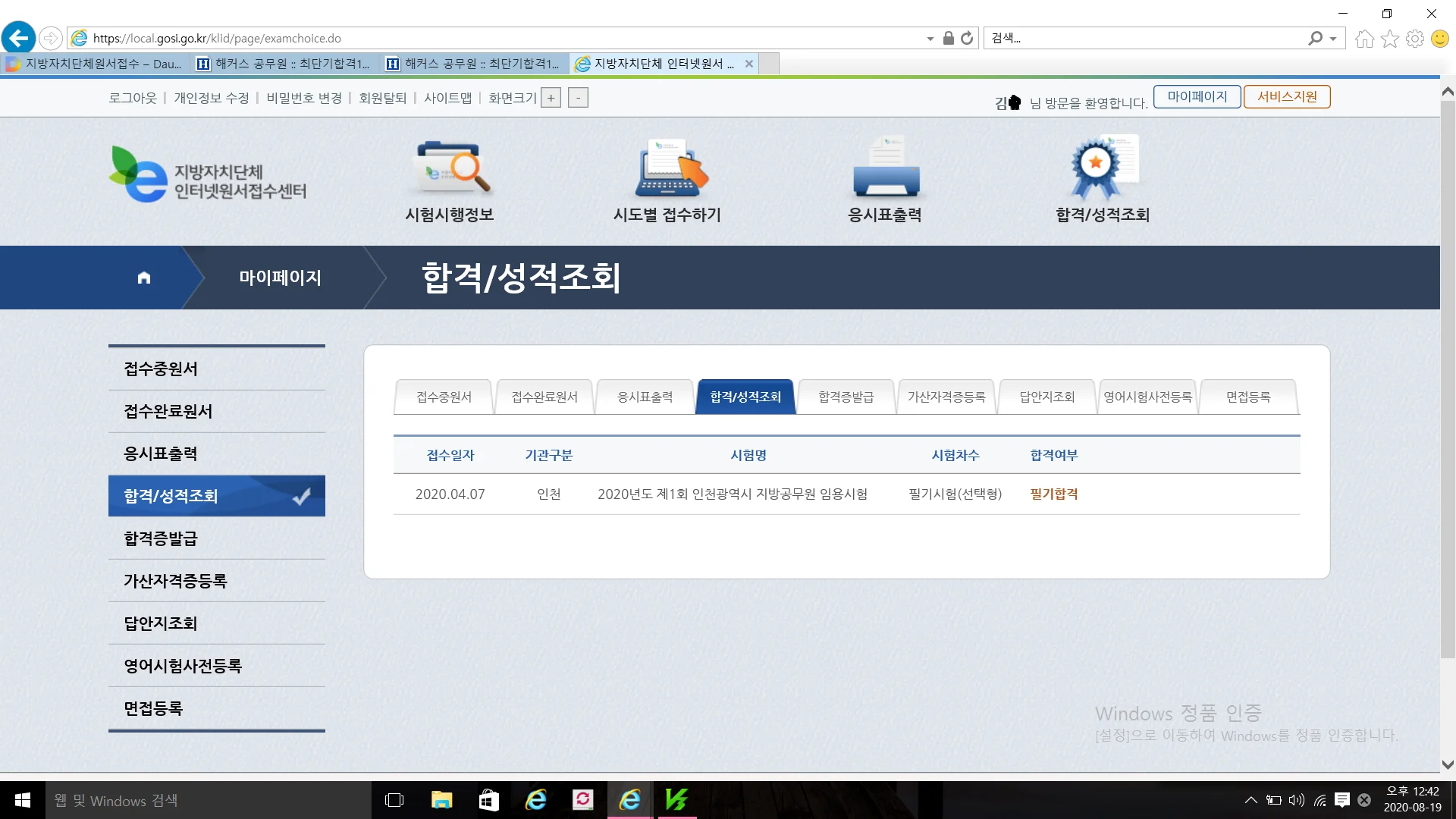
Task: Switch to the 답안지조회 tab
Action: pyautogui.click(x=1046, y=397)
